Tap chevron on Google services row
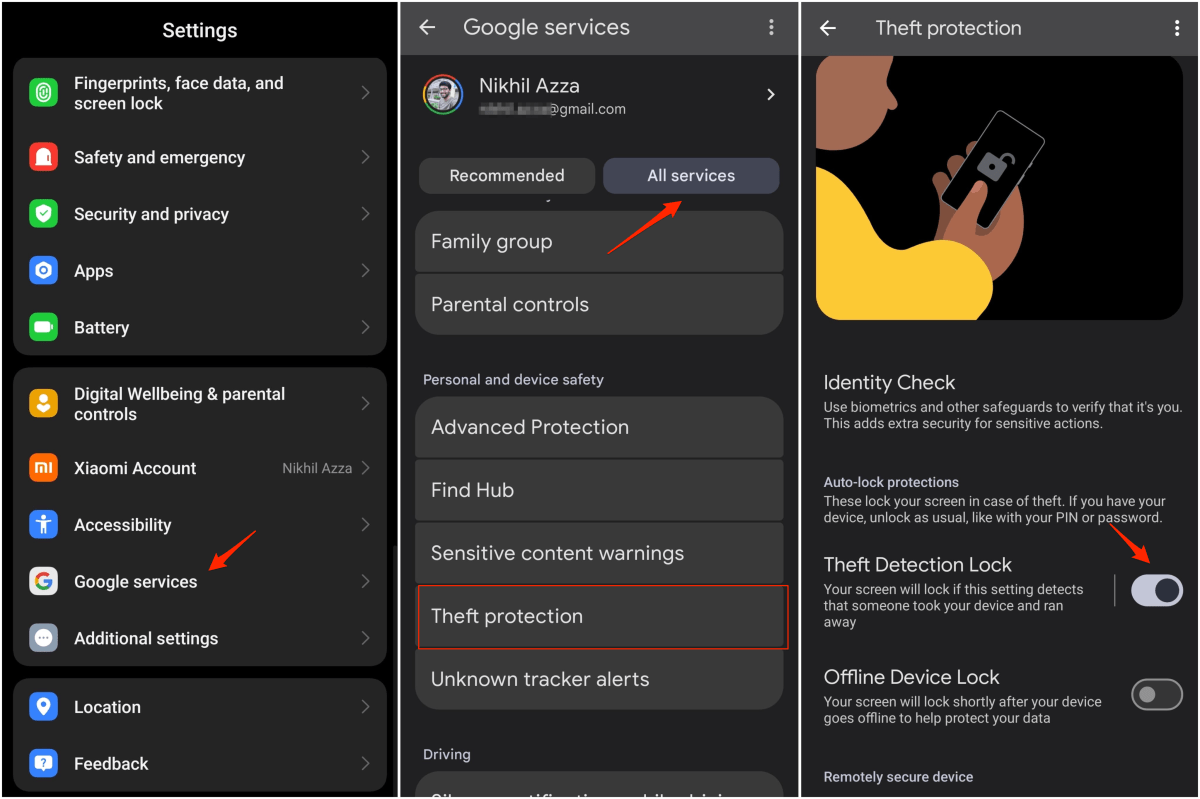Screen dimensions: 1200x799 point(366,581)
